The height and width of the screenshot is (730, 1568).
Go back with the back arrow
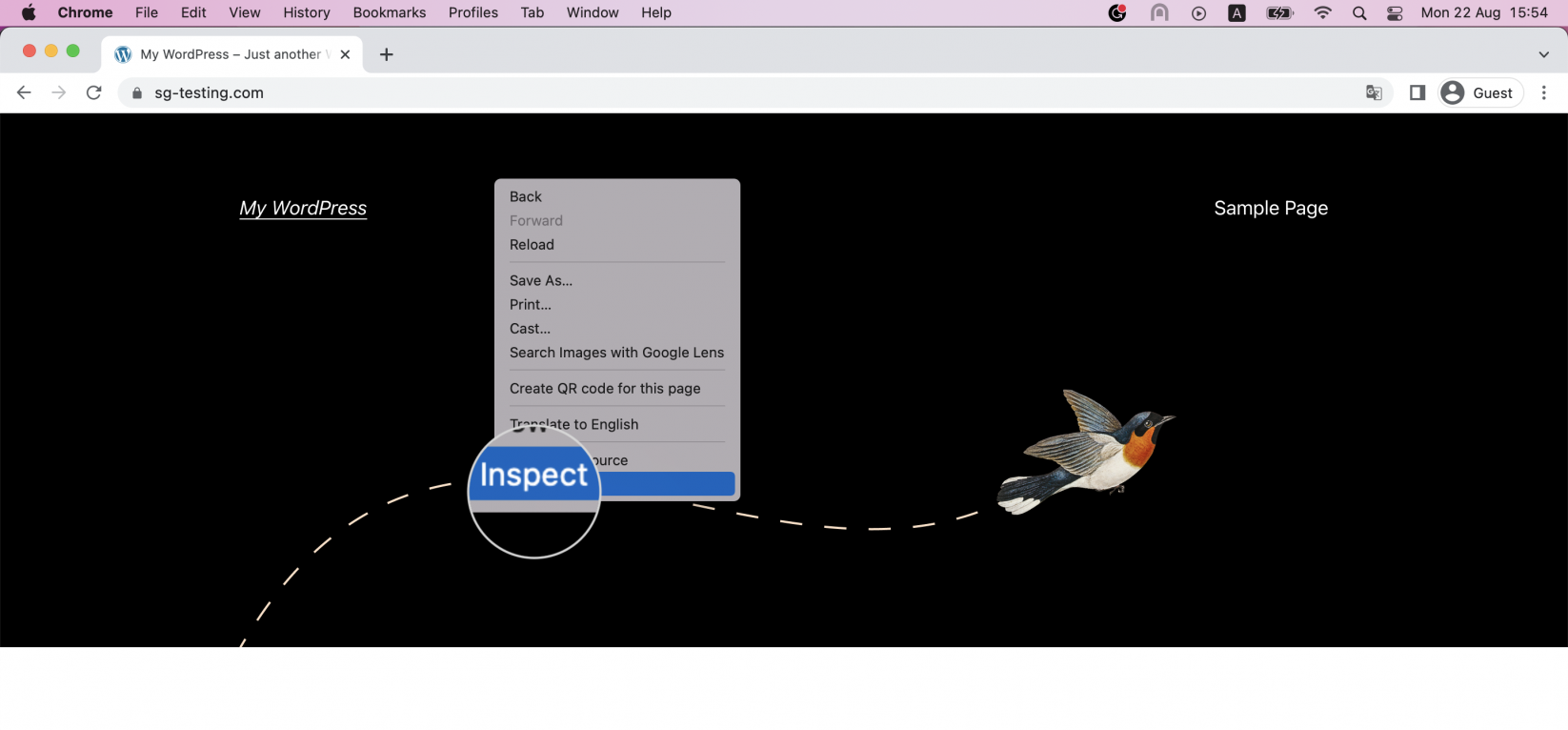click(x=24, y=92)
